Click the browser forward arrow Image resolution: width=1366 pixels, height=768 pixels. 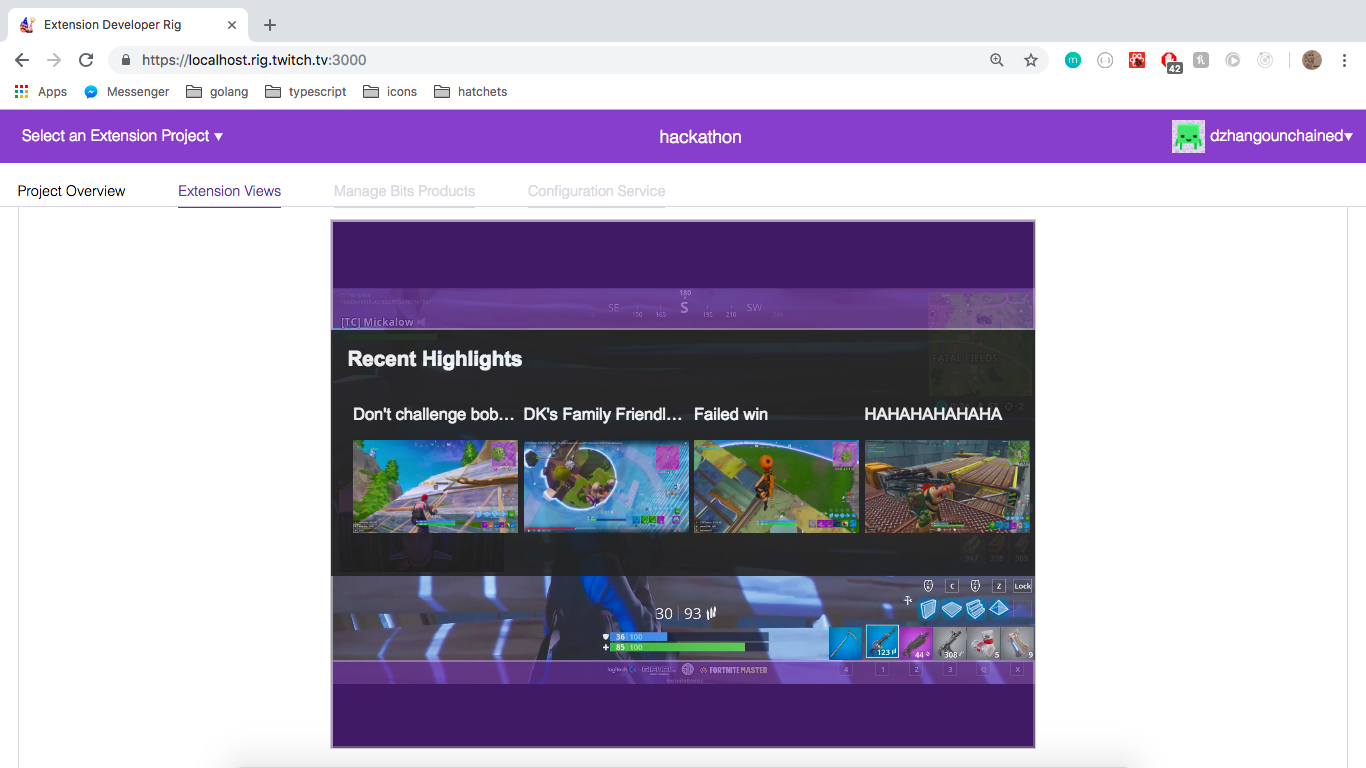(x=54, y=60)
